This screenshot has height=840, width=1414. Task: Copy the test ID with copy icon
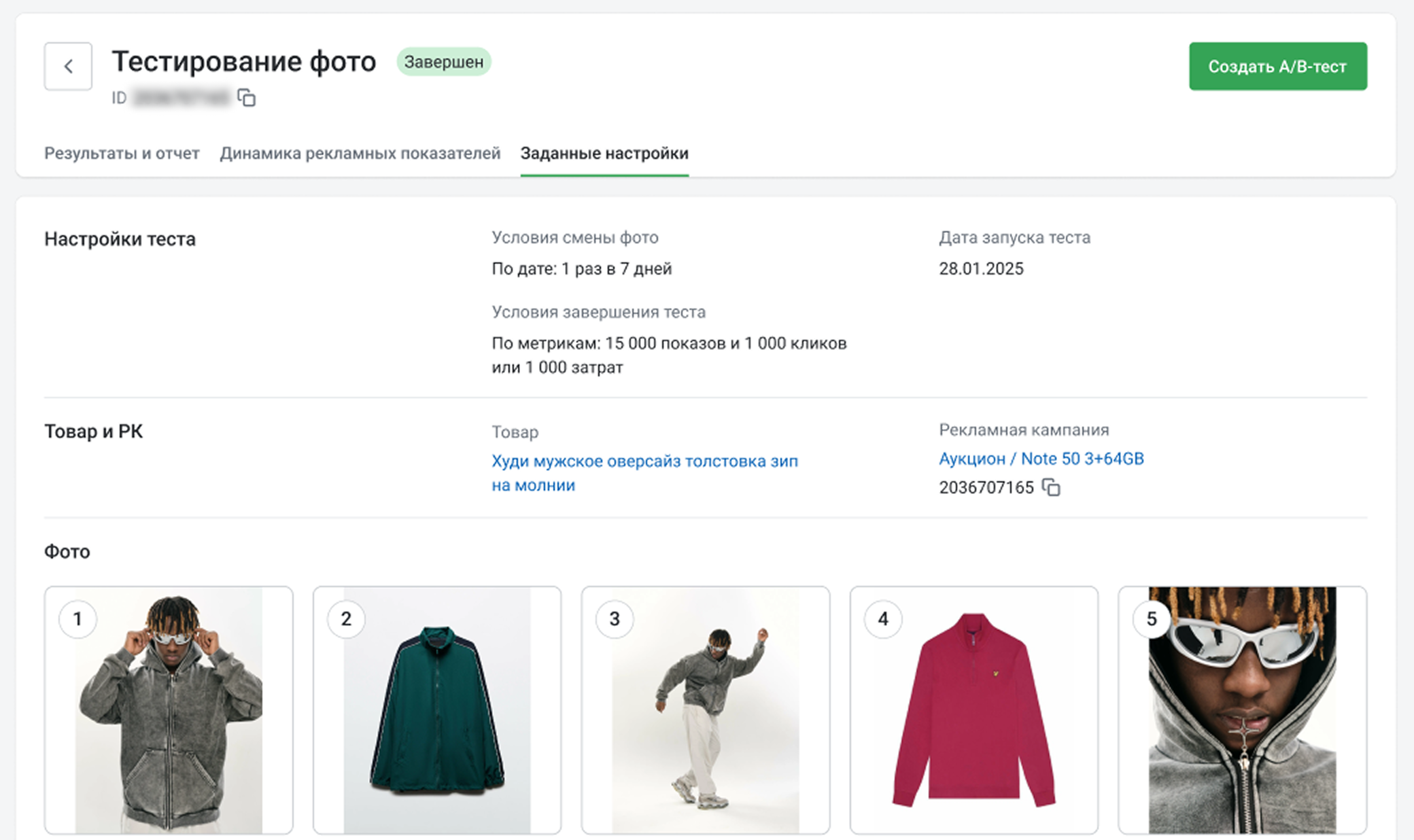point(247,98)
